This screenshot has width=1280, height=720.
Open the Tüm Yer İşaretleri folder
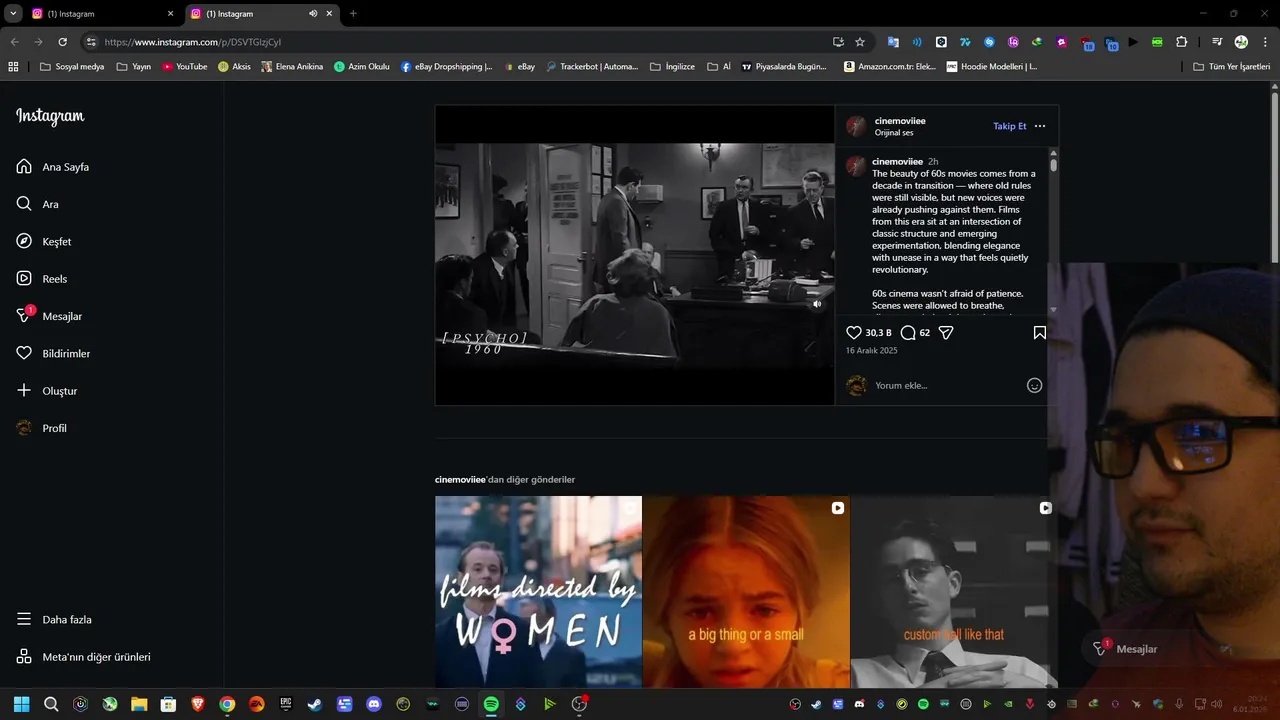pyautogui.click(x=1232, y=67)
